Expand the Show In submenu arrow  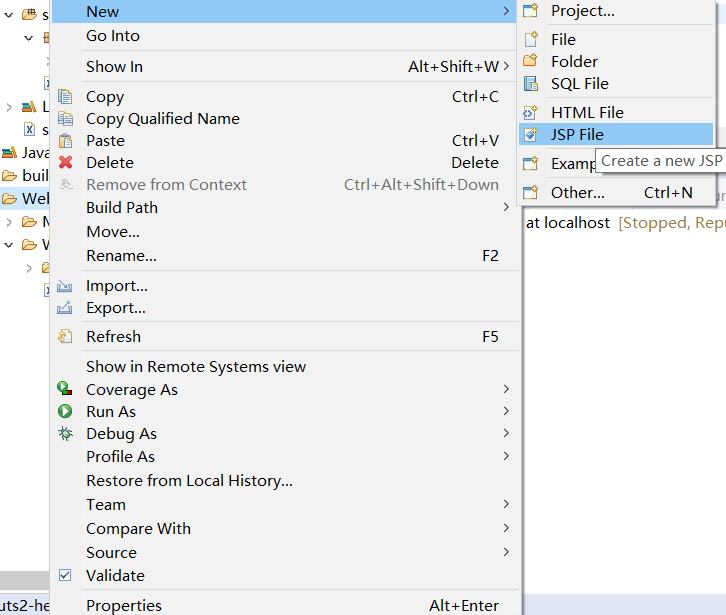pos(506,66)
